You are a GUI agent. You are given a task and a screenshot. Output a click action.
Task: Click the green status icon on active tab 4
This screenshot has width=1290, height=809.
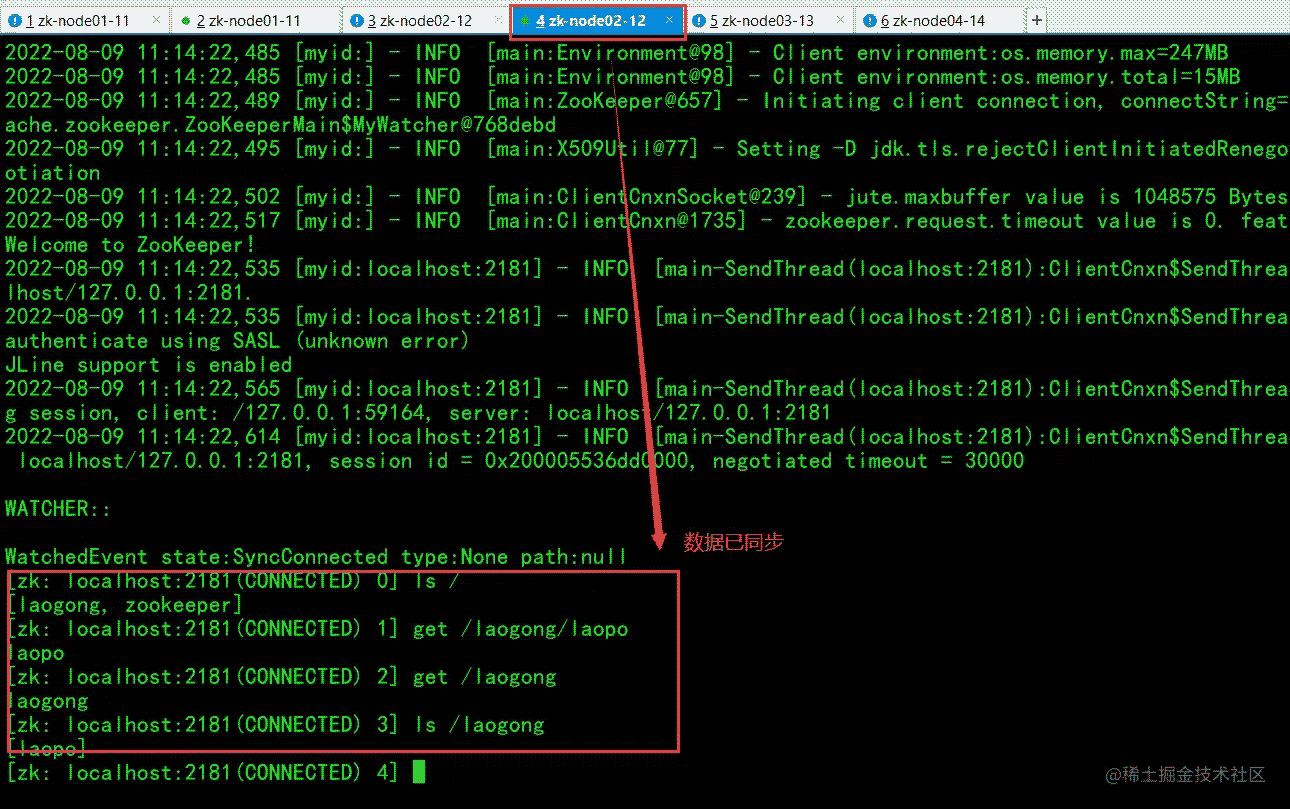click(525, 20)
